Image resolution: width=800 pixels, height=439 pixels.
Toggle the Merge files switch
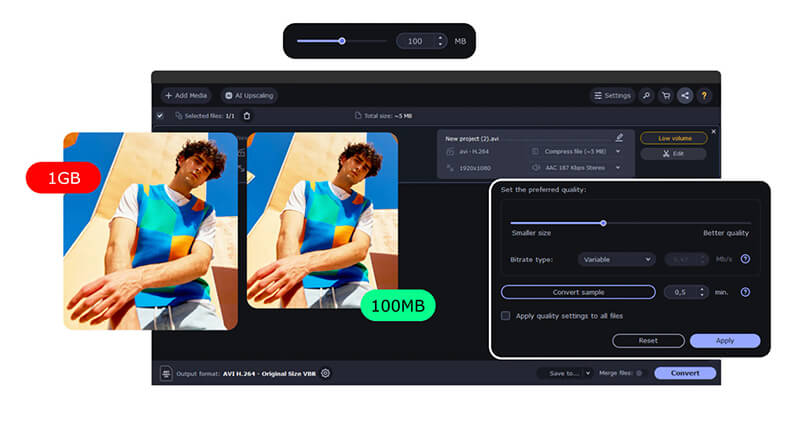639,373
